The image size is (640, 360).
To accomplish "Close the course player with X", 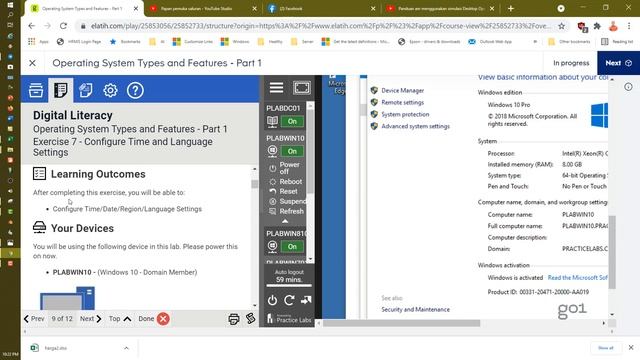I will pos(32,63).
